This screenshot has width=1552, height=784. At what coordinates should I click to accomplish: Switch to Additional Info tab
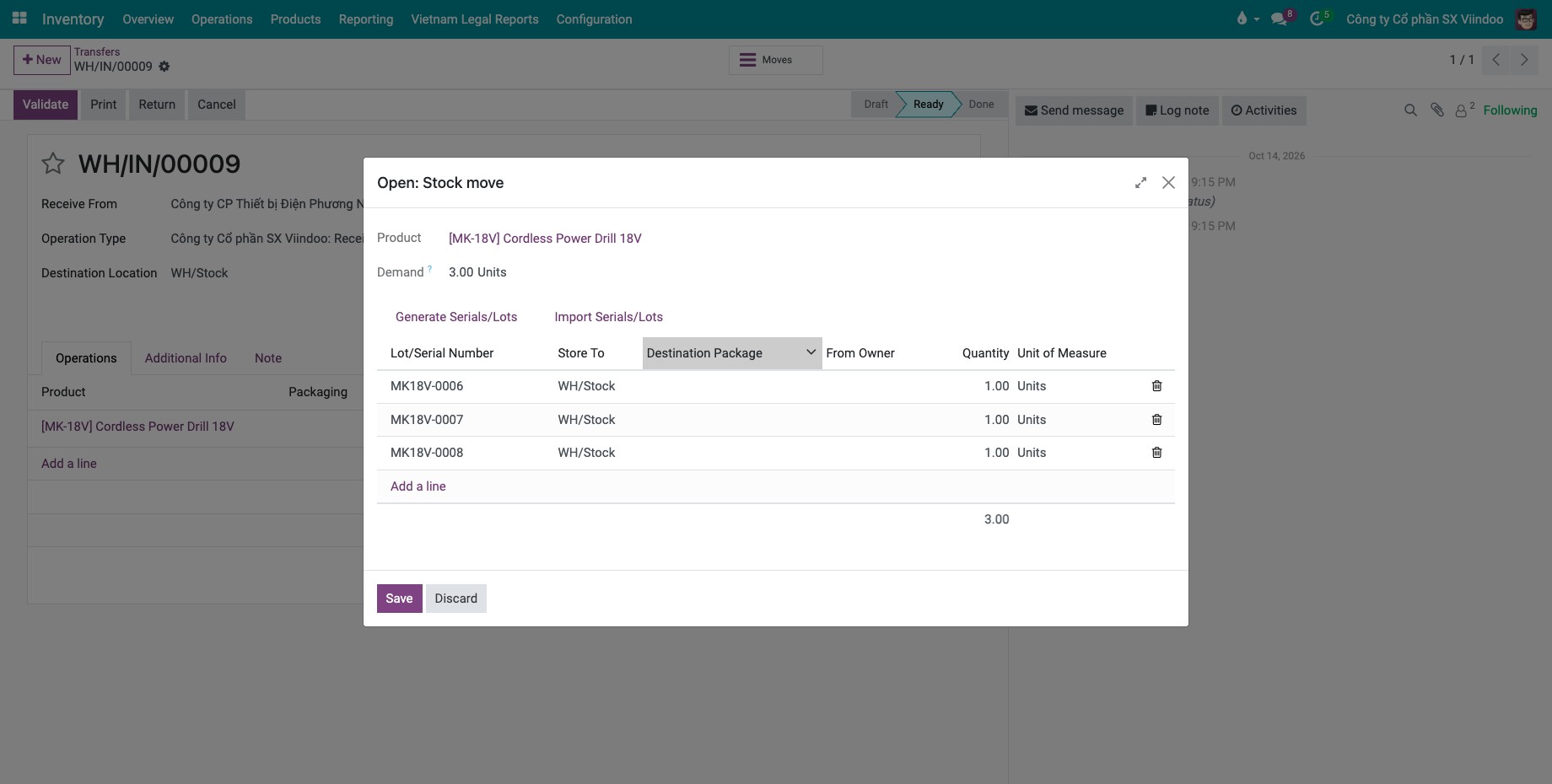point(186,358)
